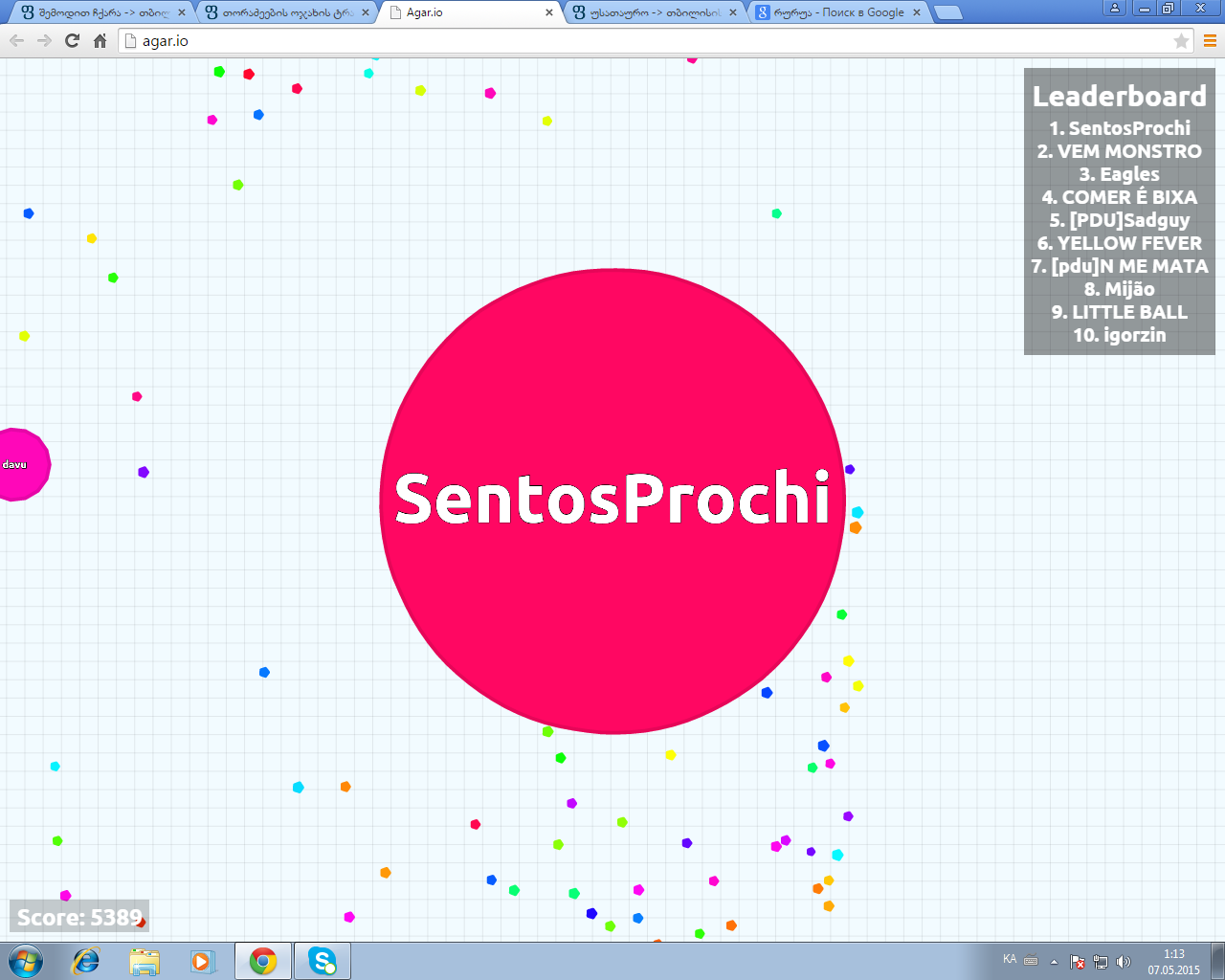Open the Windows Start menu

pos(26,961)
